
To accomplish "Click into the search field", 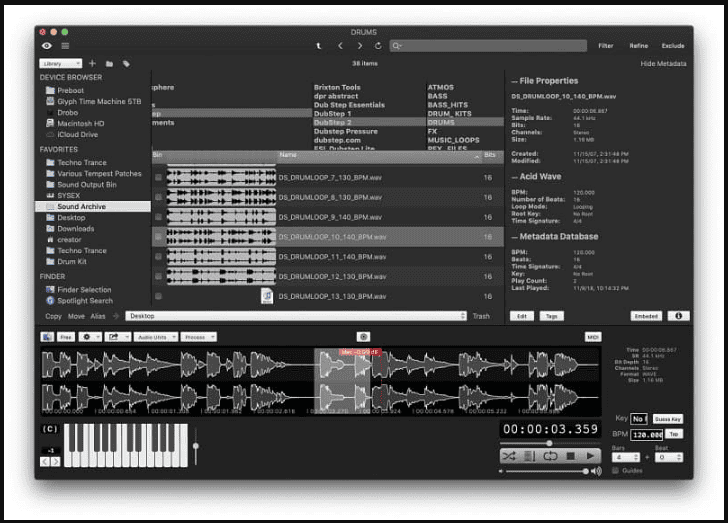I will [x=488, y=46].
